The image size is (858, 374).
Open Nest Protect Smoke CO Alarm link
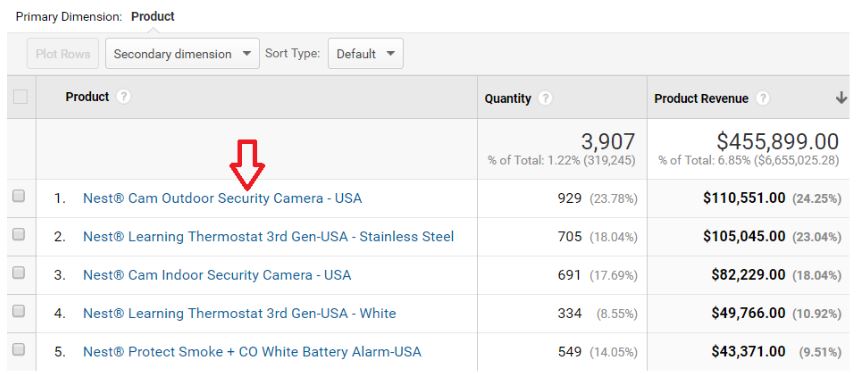click(x=252, y=352)
